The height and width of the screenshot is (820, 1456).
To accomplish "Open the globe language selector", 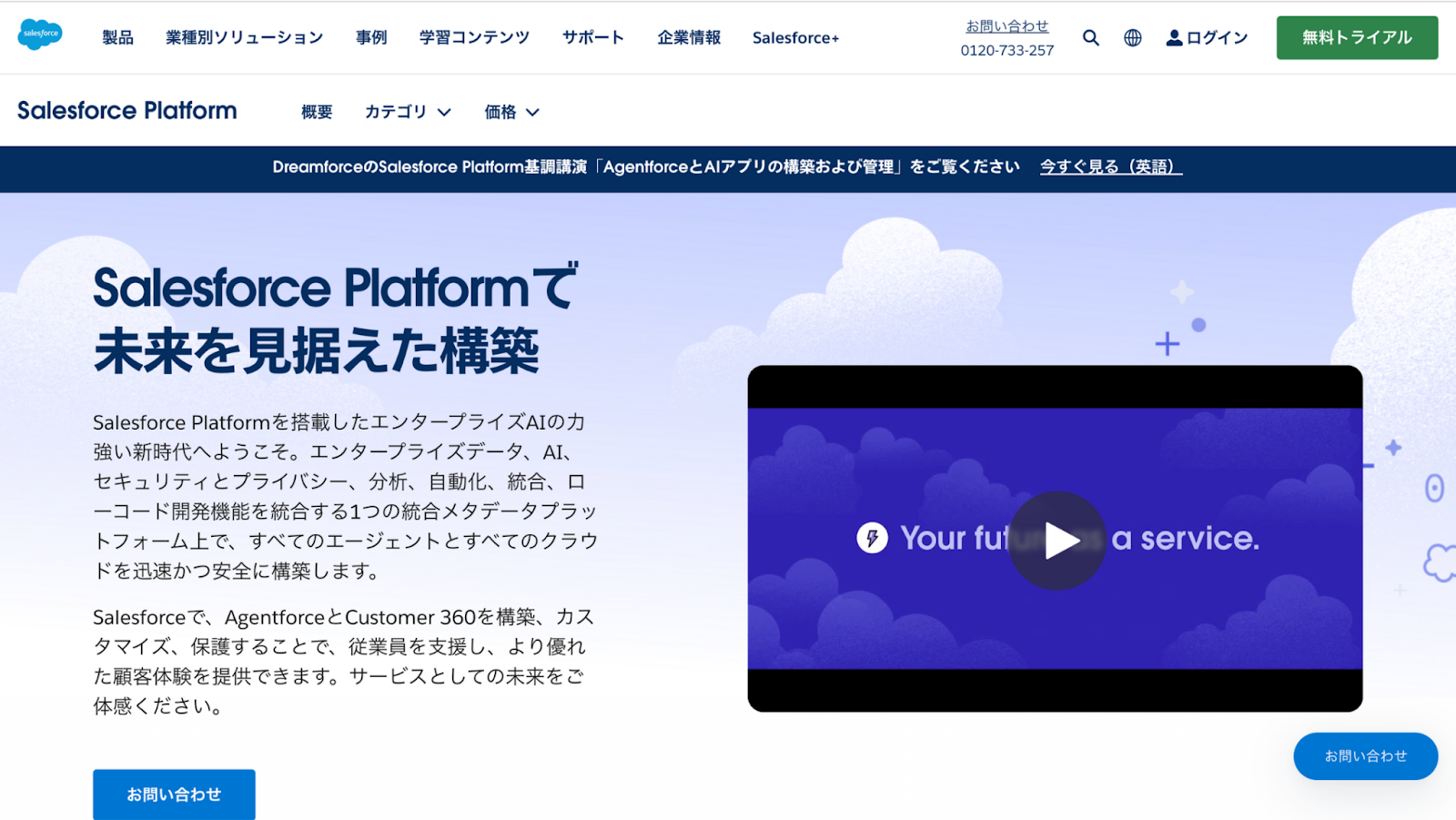I will 1132,37.
